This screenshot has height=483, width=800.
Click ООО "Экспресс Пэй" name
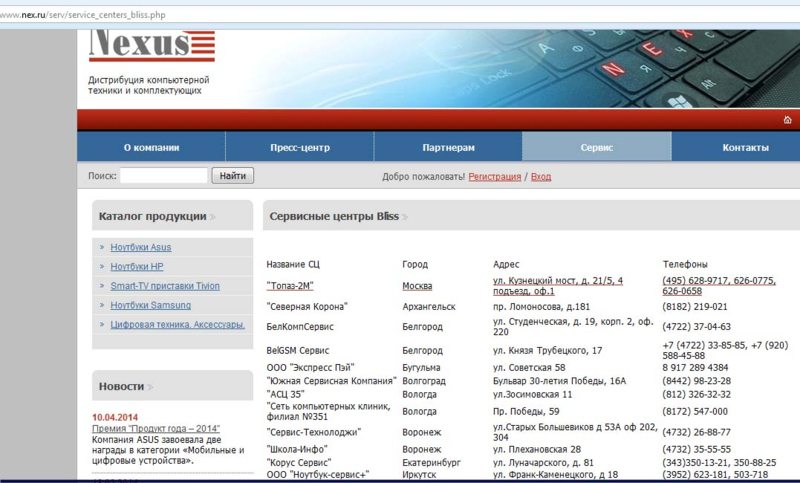pos(310,367)
